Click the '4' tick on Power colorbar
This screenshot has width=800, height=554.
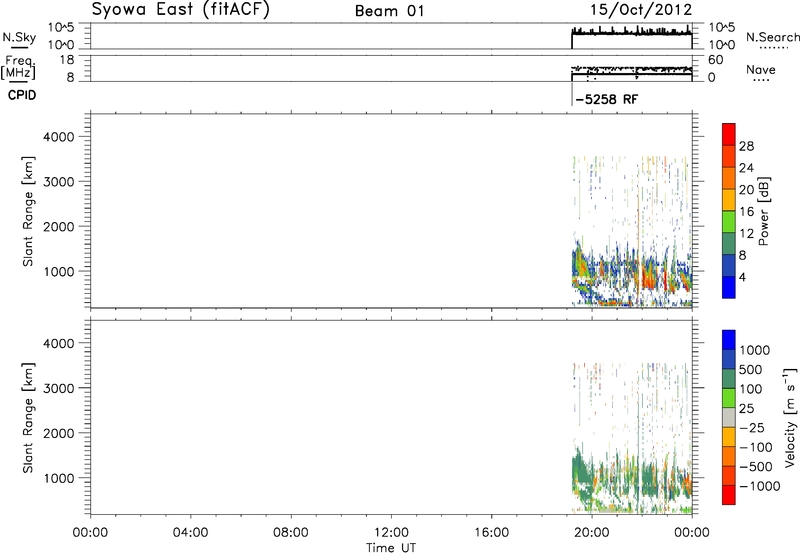pos(742,277)
